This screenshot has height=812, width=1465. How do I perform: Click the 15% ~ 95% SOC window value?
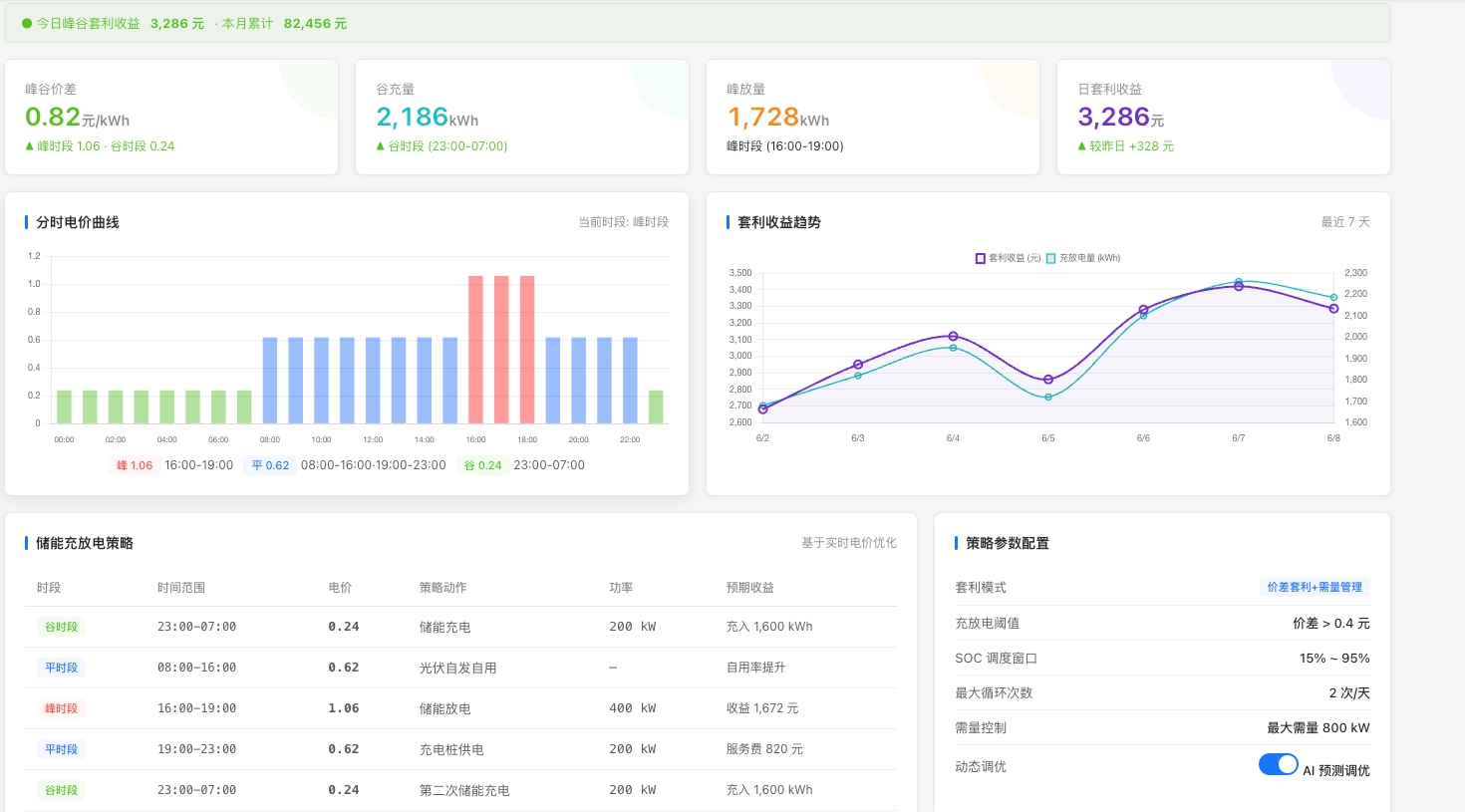click(1334, 659)
